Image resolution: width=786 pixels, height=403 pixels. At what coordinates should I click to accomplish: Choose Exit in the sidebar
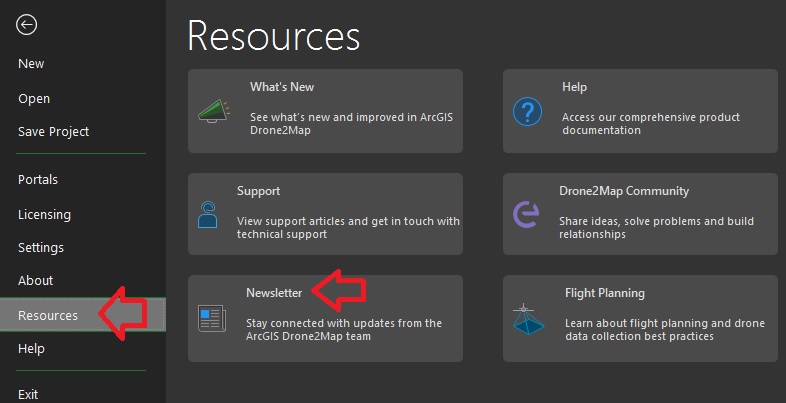28,394
